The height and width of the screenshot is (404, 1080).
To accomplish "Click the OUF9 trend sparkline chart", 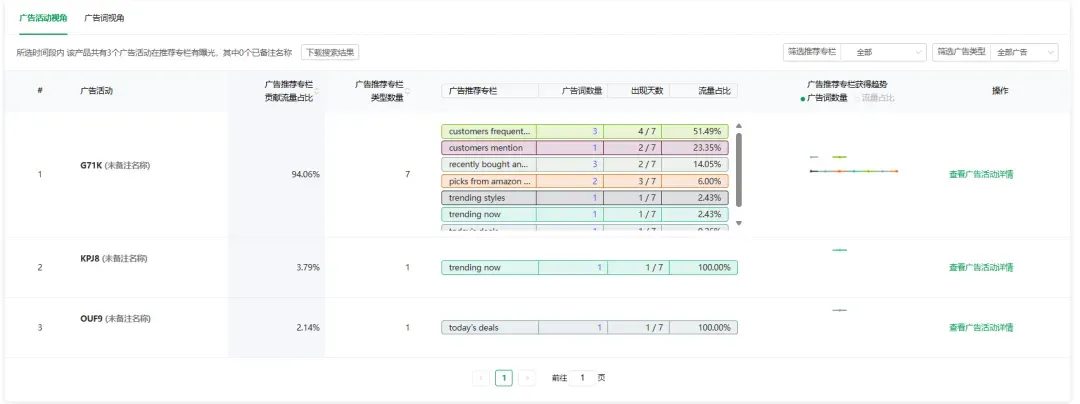I will pyautogui.click(x=839, y=310).
